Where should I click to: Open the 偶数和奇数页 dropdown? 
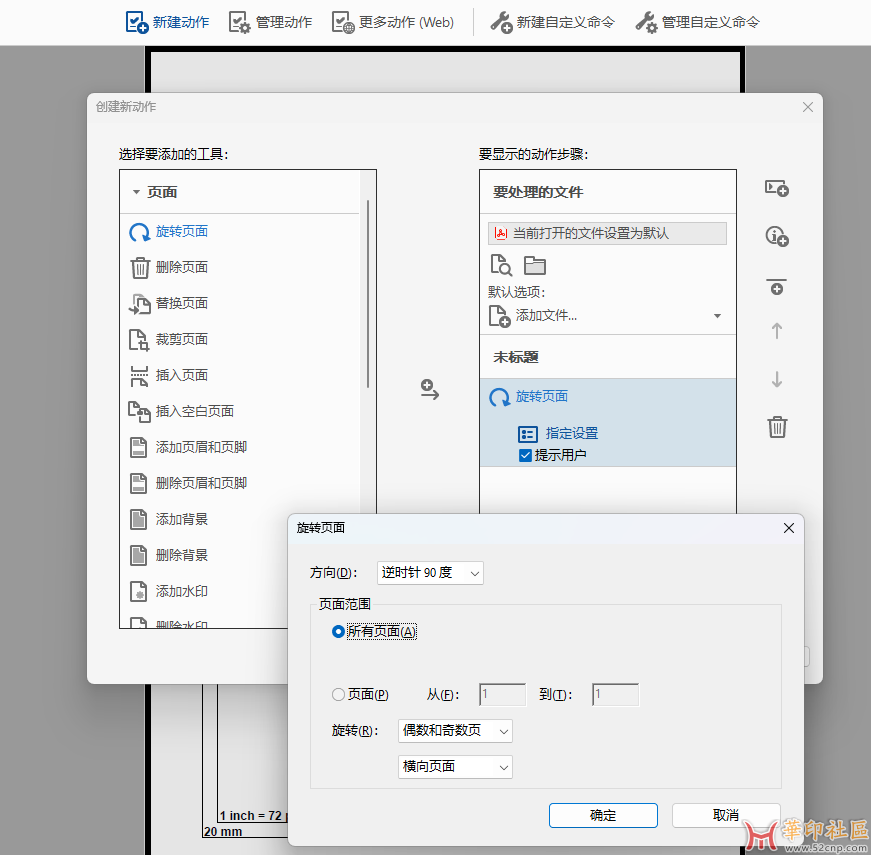pos(455,731)
